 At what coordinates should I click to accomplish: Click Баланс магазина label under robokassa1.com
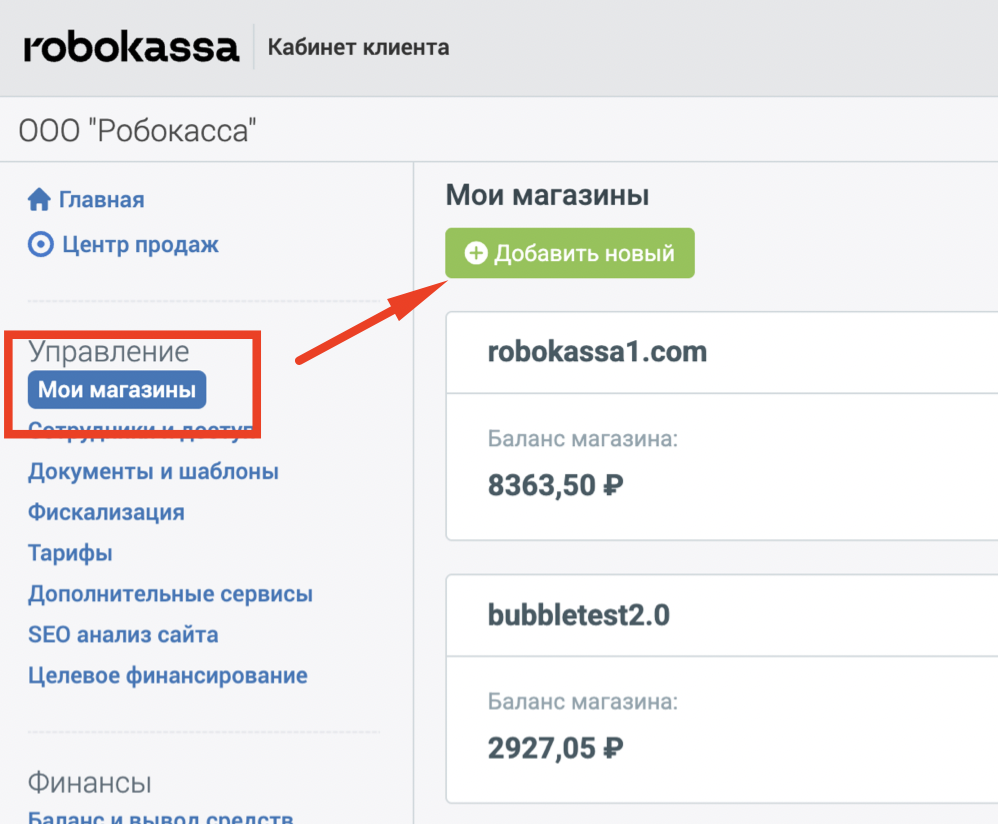[583, 438]
